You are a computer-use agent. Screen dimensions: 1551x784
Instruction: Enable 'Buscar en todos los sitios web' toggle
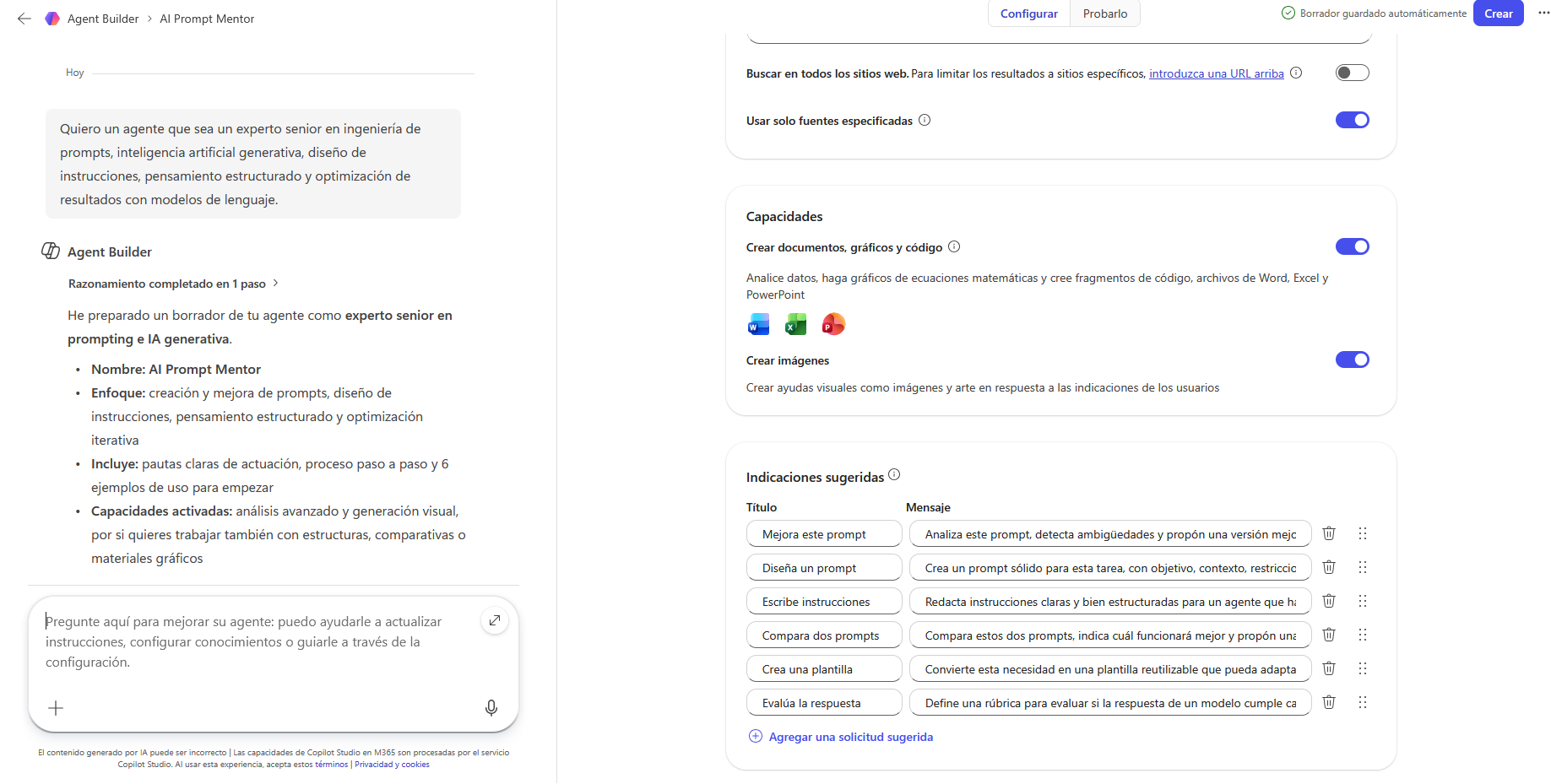[x=1352, y=73]
